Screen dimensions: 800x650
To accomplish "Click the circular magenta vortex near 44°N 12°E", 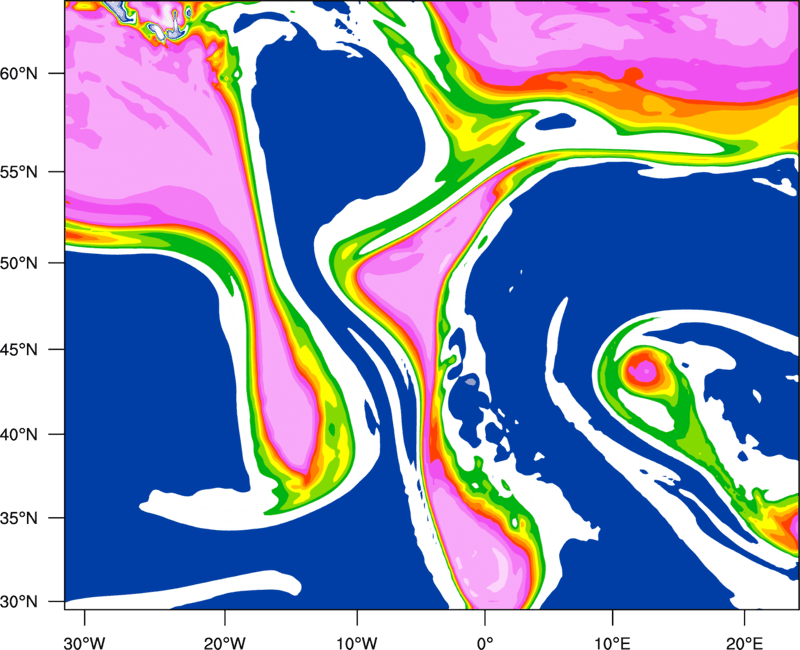I will tap(642, 371).
